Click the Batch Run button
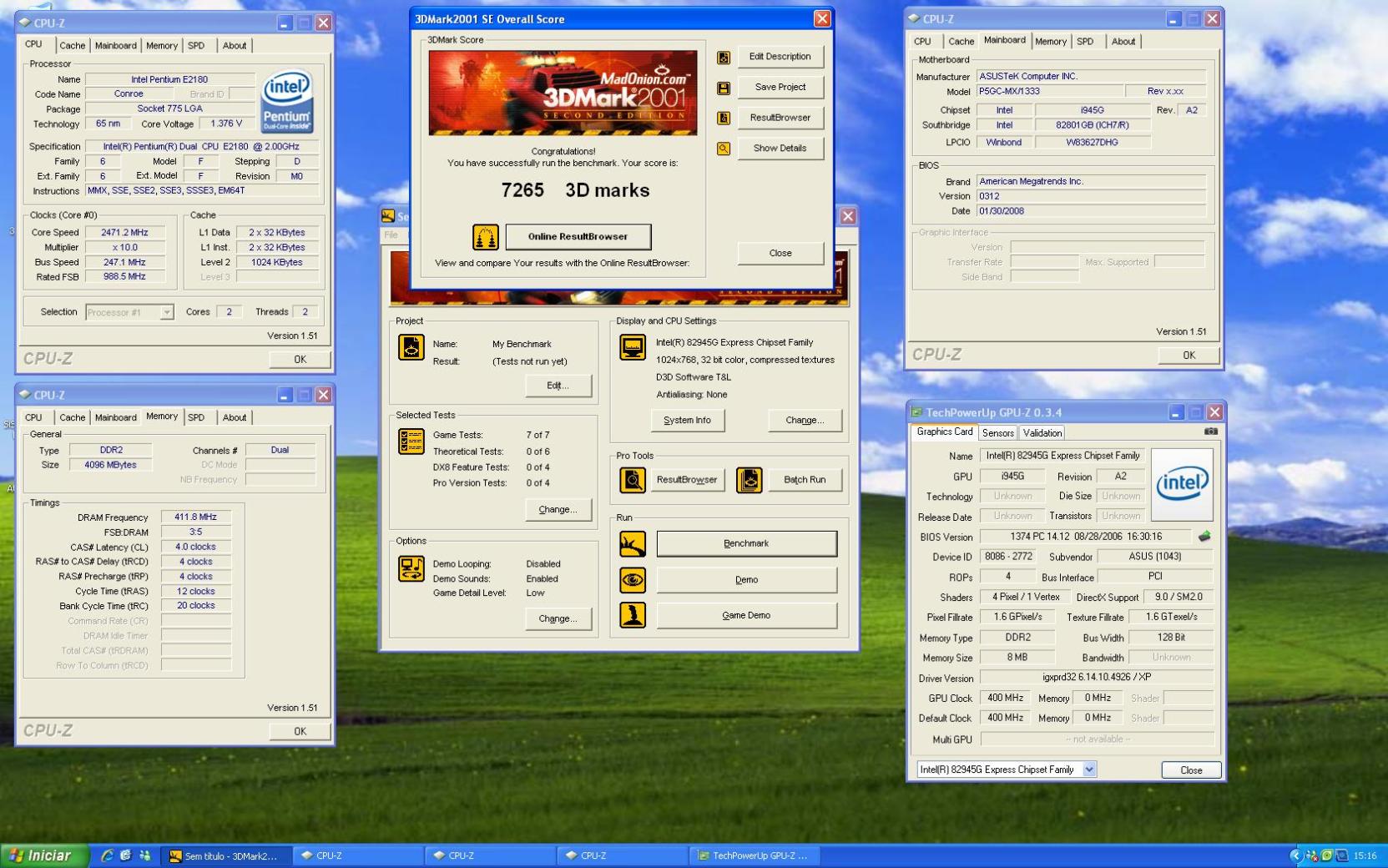 (805, 480)
